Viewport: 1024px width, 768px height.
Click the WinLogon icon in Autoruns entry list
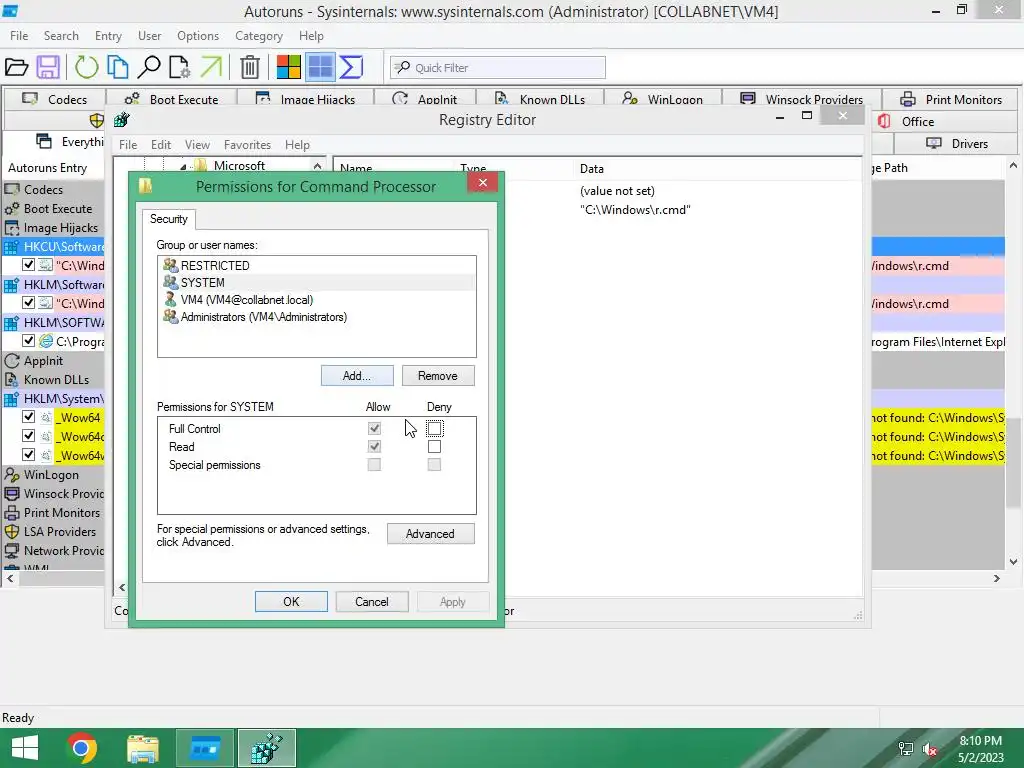tap(12, 475)
